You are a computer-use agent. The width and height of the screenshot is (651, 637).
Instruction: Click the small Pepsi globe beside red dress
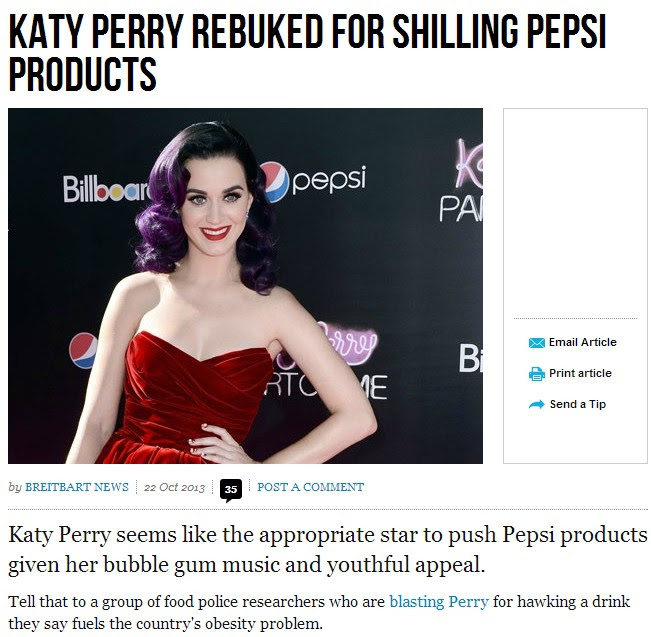[x=83, y=350]
